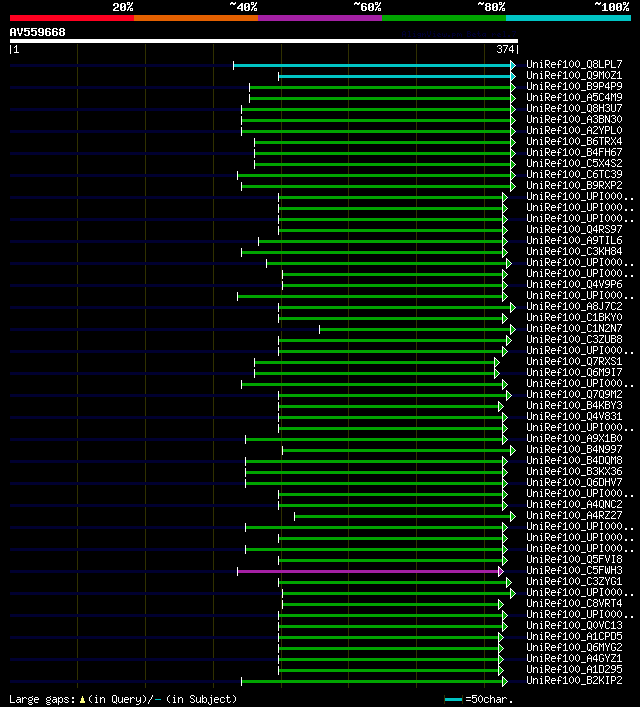This screenshot has width=640, height=707.
Task: Click hit label UniRef100_B4DQM8
Action: [x=574, y=460]
